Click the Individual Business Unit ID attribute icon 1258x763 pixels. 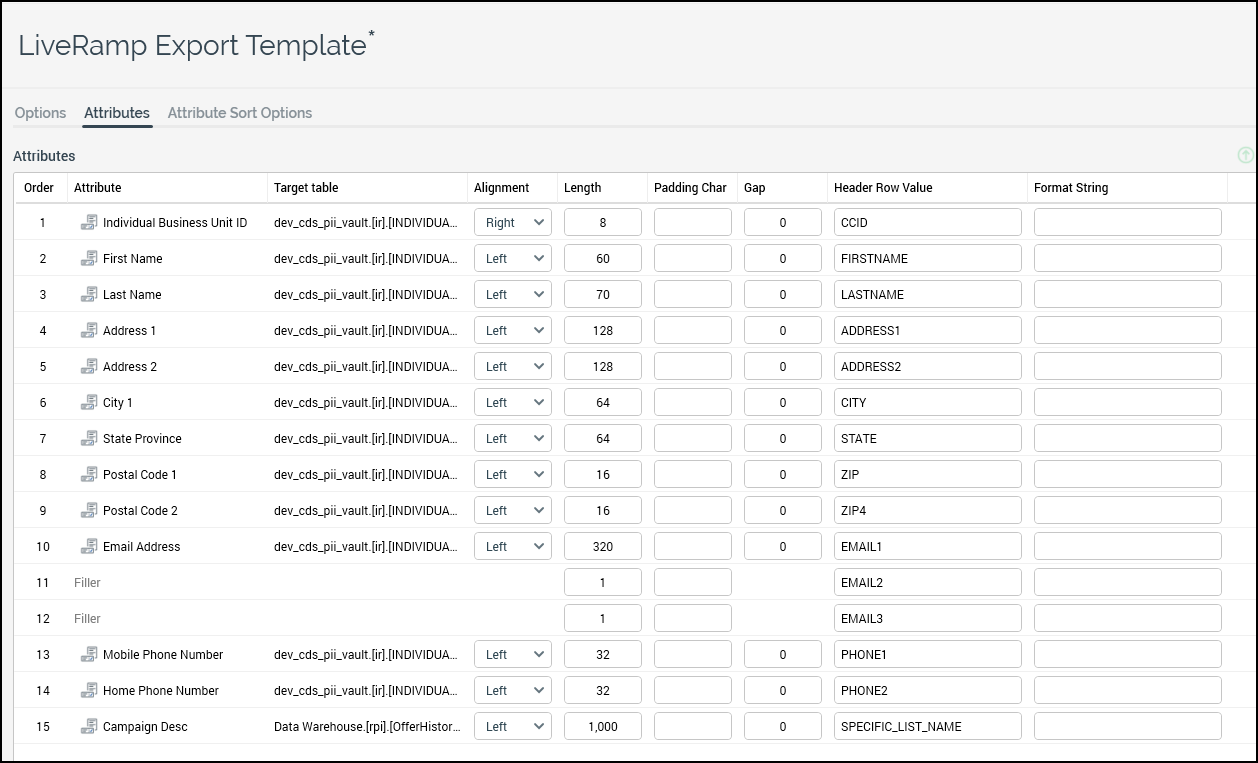pyautogui.click(x=89, y=222)
